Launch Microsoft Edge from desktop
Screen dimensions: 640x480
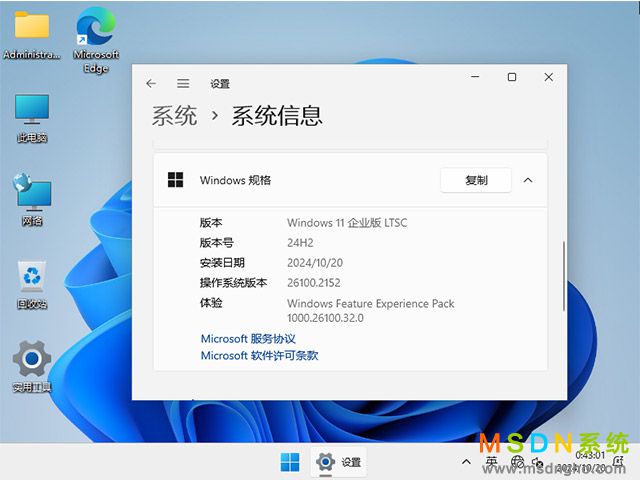click(x=96, y=40)
